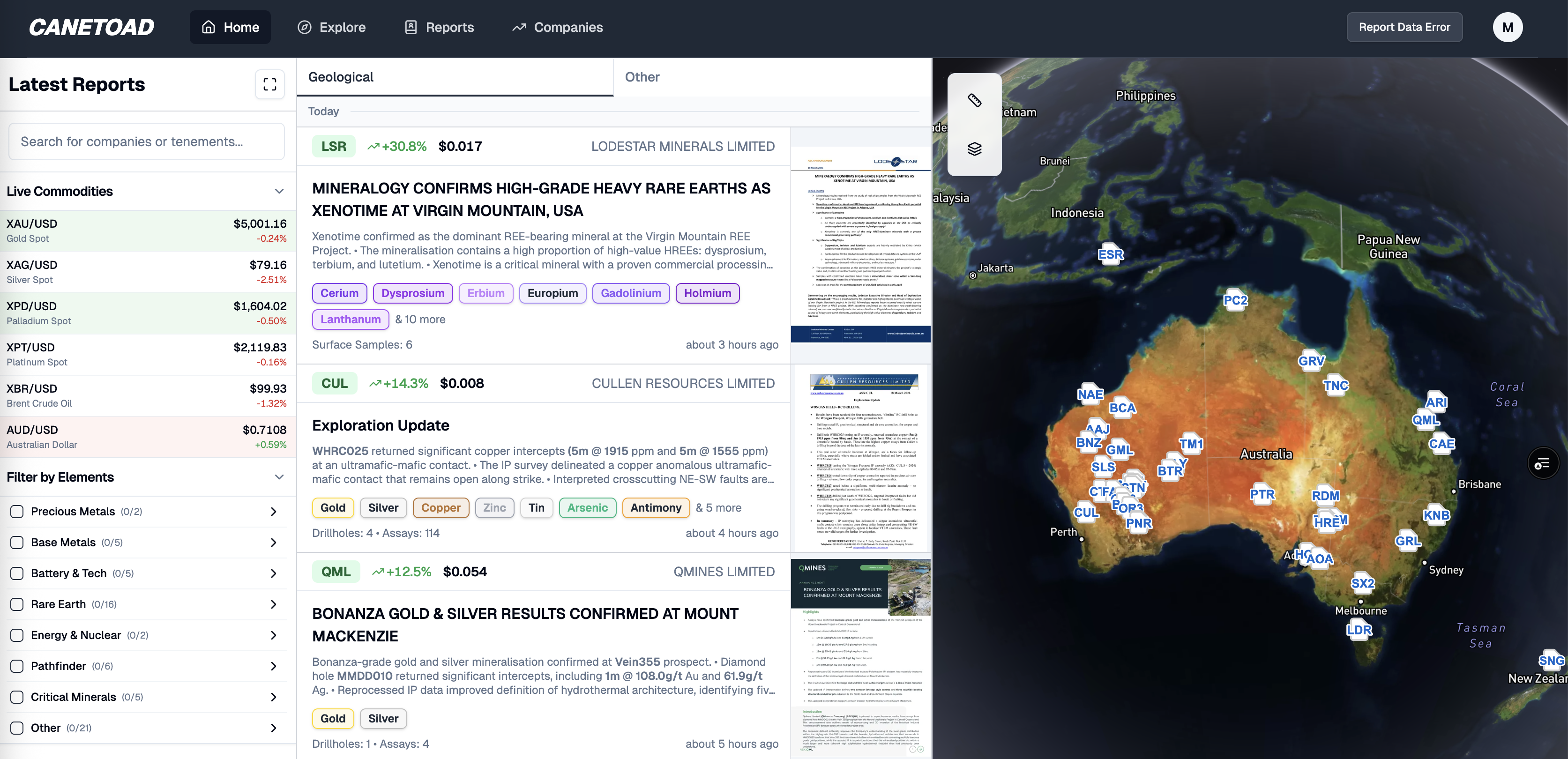
Task: Tick the Critical Minerals checkbox
Action: click(17, 697)
